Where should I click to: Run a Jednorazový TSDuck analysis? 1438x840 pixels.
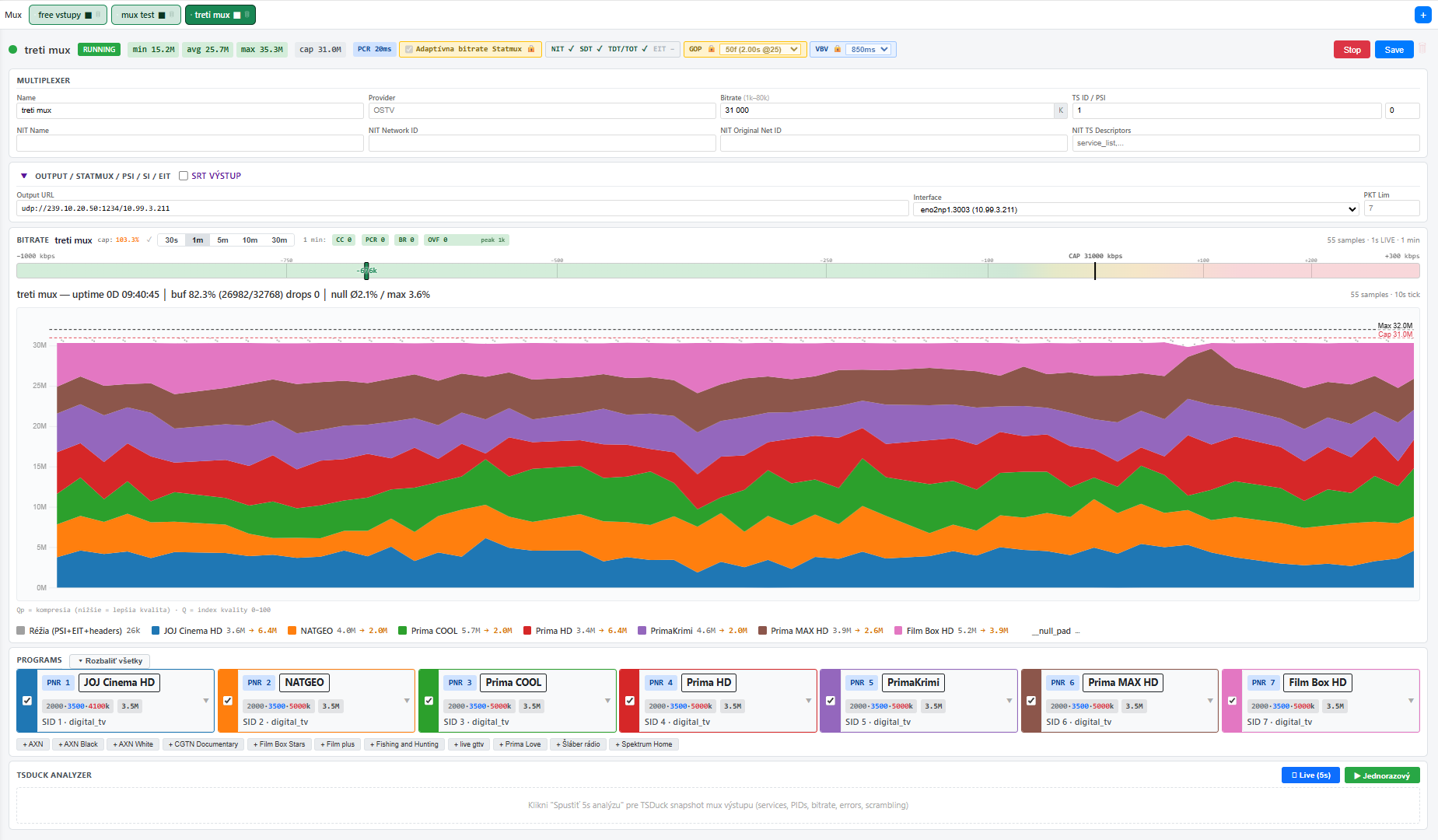1382,775
